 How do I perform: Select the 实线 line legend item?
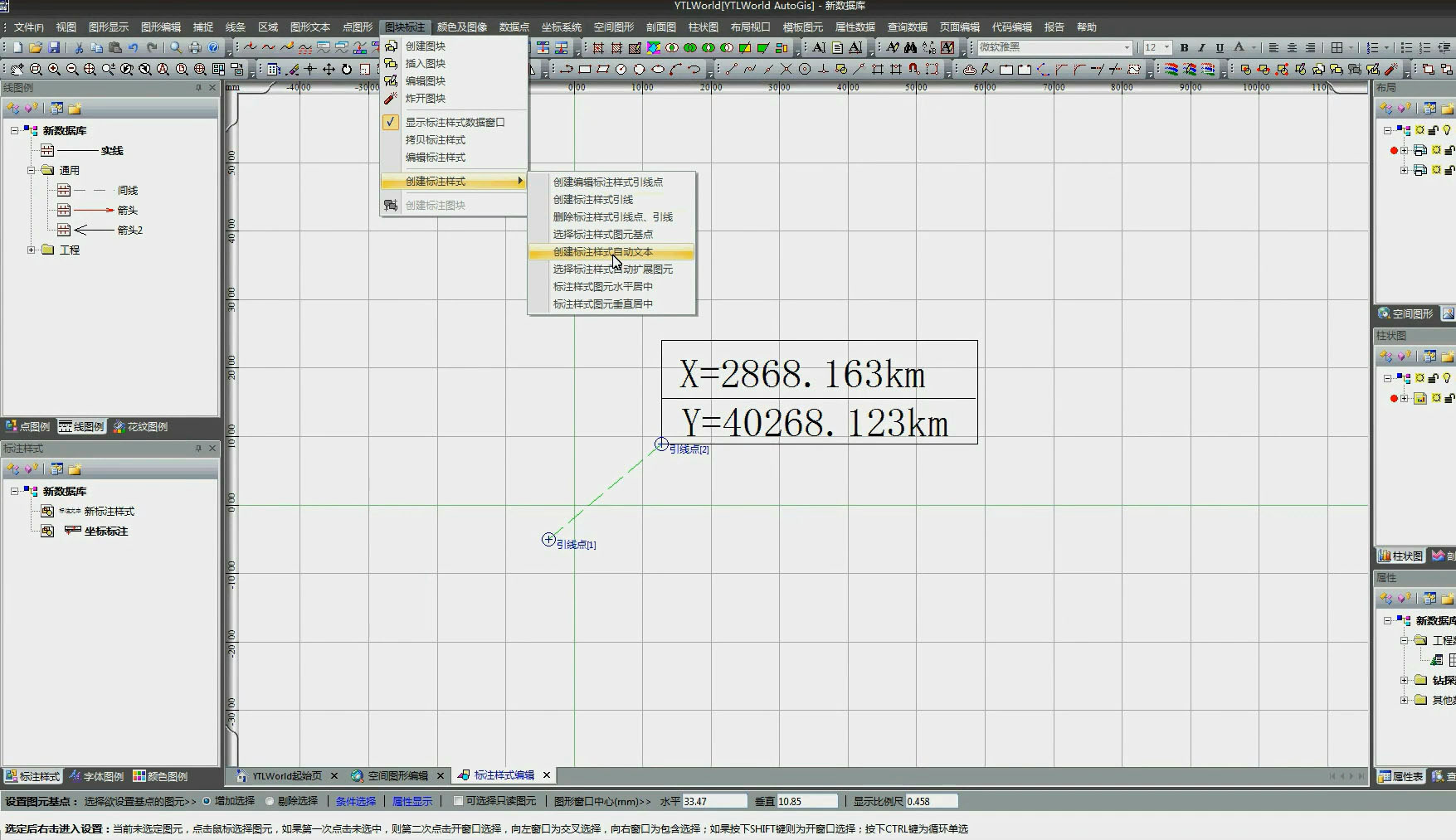112,151
